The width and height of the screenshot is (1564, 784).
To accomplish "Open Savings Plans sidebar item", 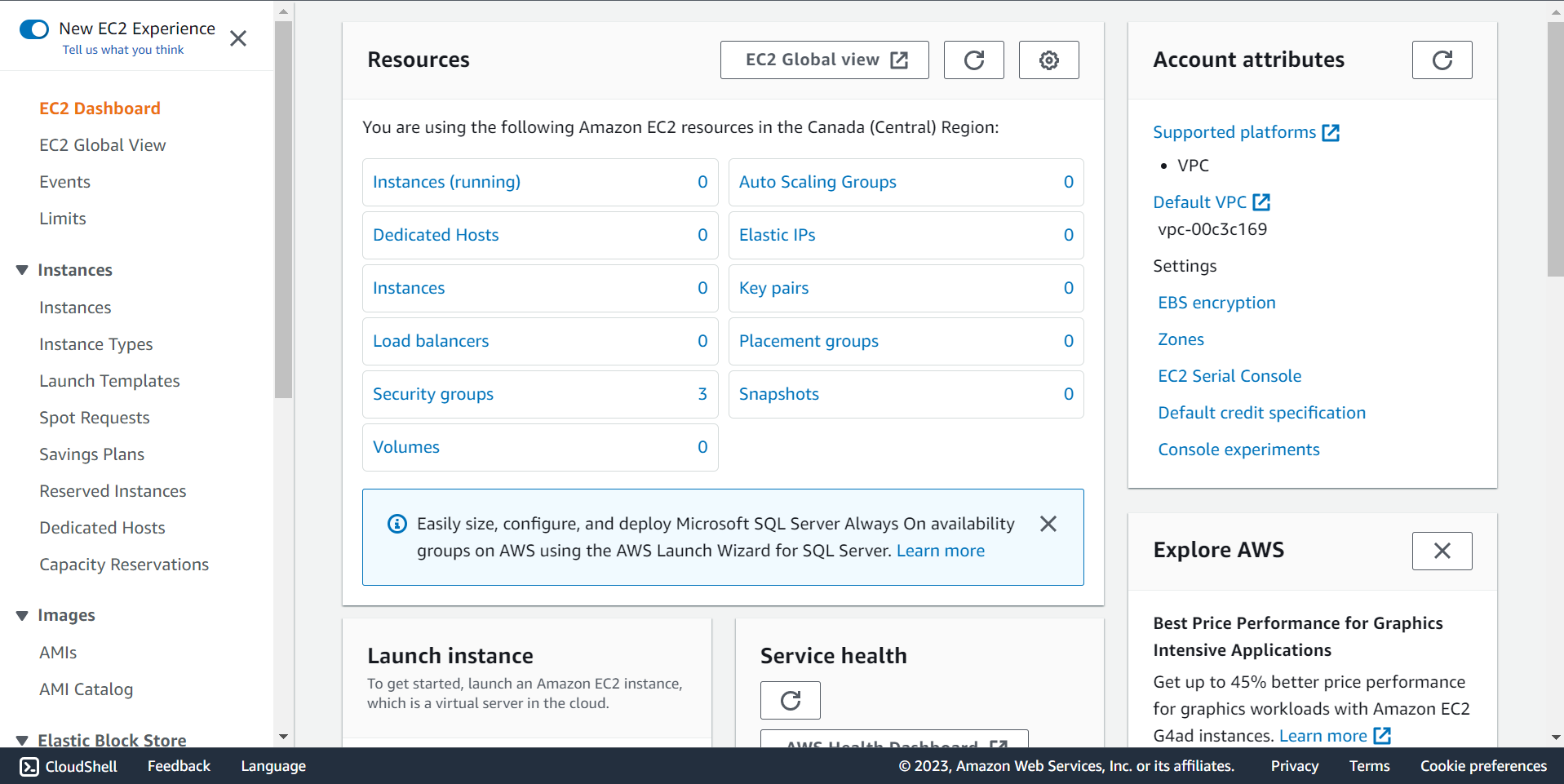I will pos(92,454).
